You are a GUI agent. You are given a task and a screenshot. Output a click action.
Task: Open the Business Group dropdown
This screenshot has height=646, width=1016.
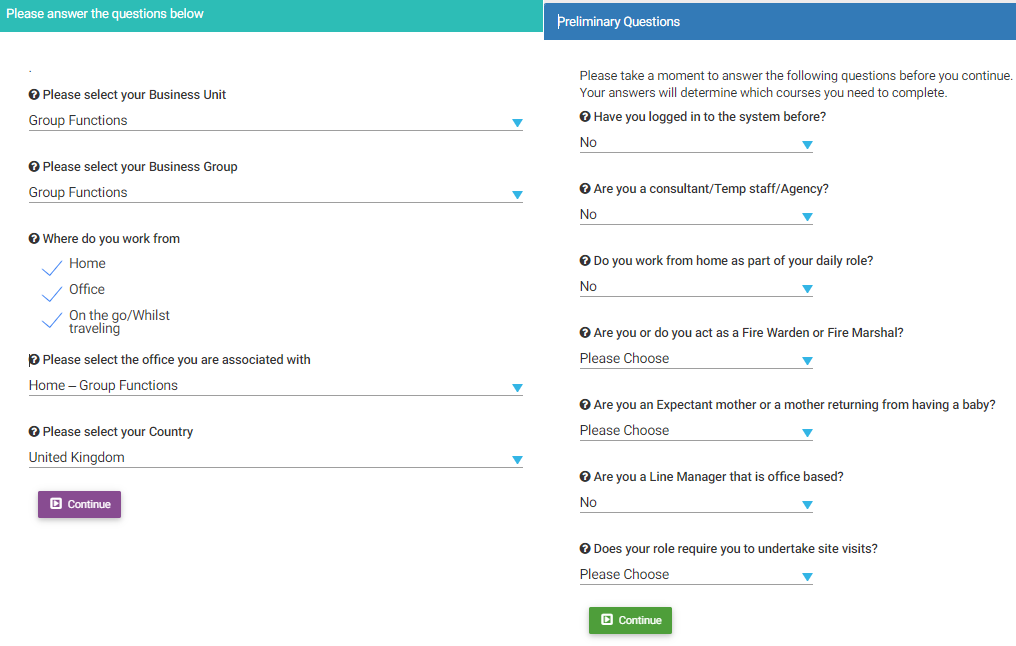pyautogui.click(x=275, y=193)
